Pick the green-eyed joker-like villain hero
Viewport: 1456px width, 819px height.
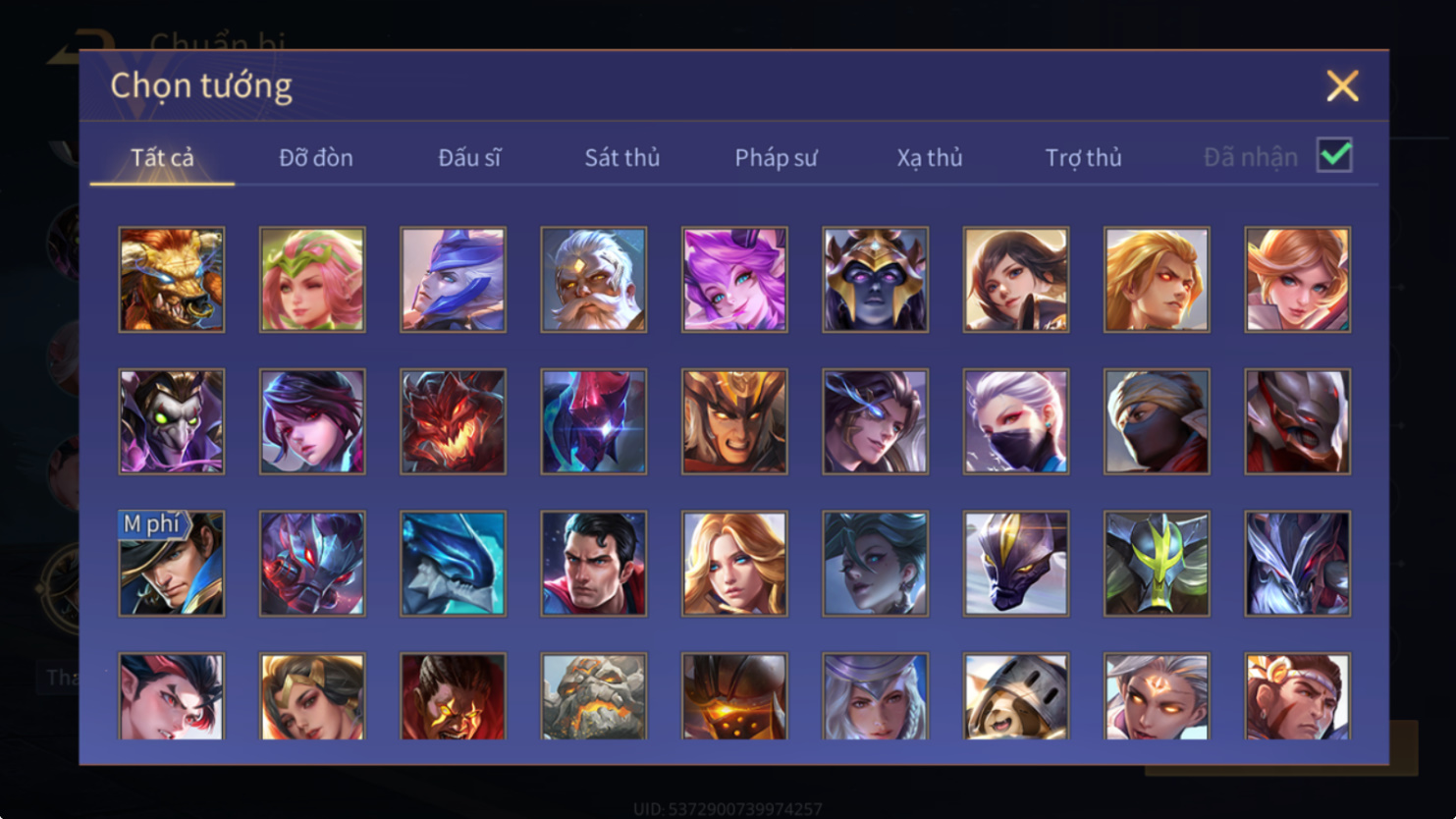coord(172,421)
